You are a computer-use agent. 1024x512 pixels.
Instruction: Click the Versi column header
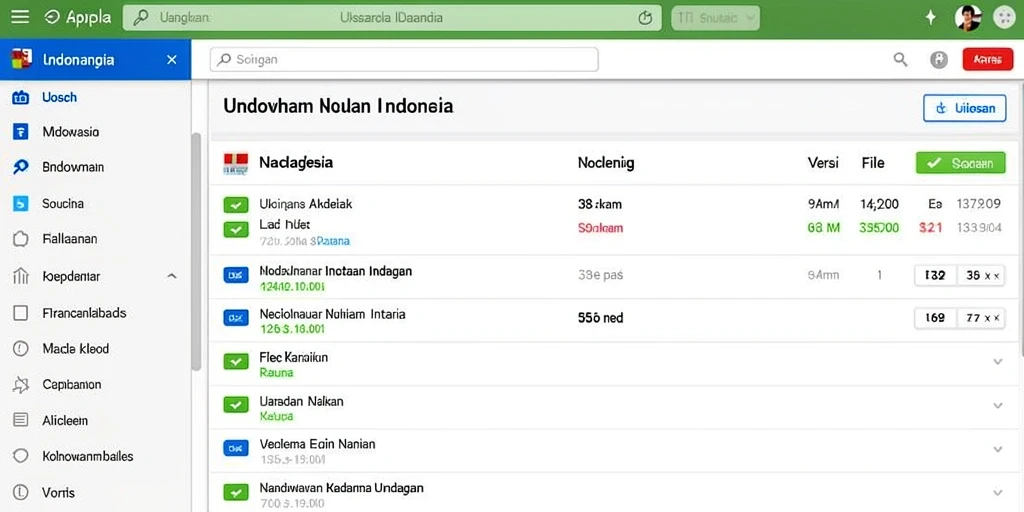pos(823,163)
